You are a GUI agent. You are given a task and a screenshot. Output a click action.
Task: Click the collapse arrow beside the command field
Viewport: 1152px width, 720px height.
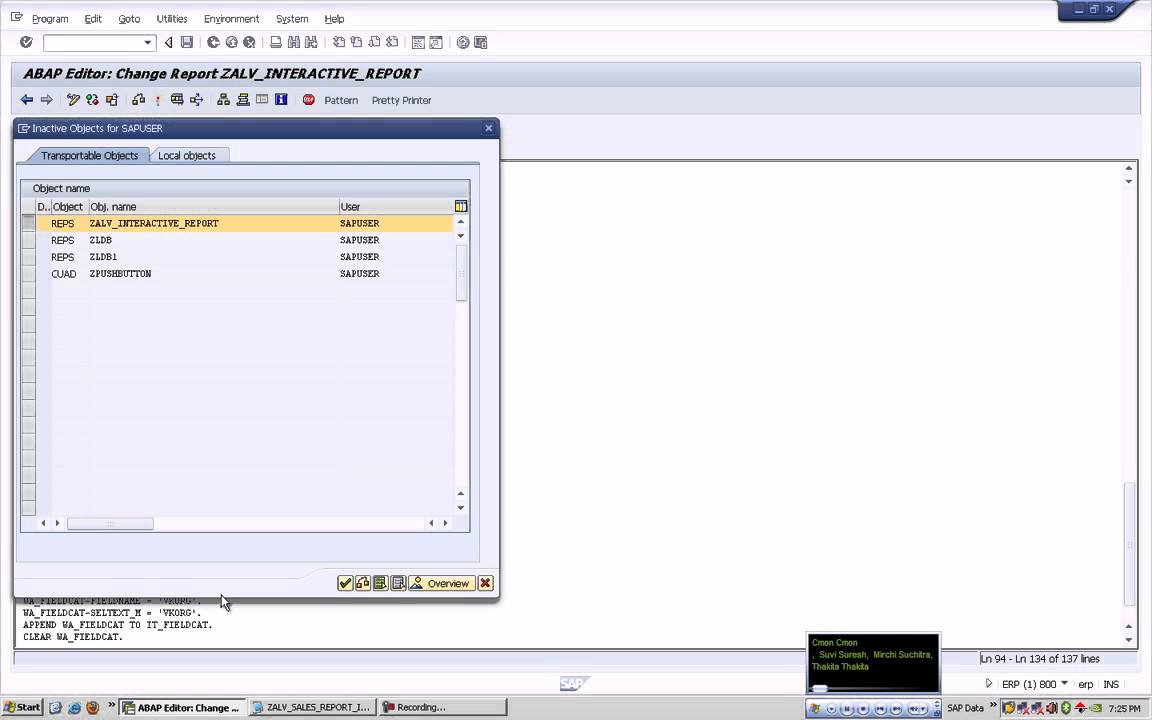point(168,43)
